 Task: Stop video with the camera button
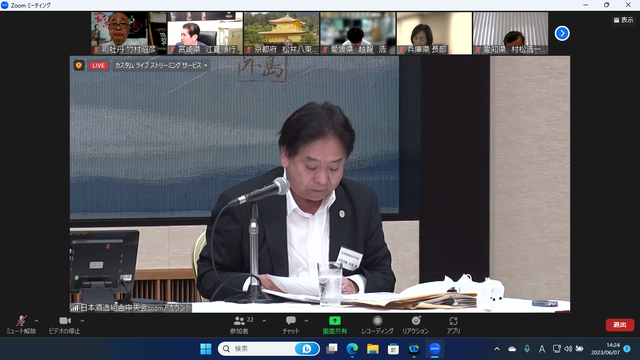(64, 325)
